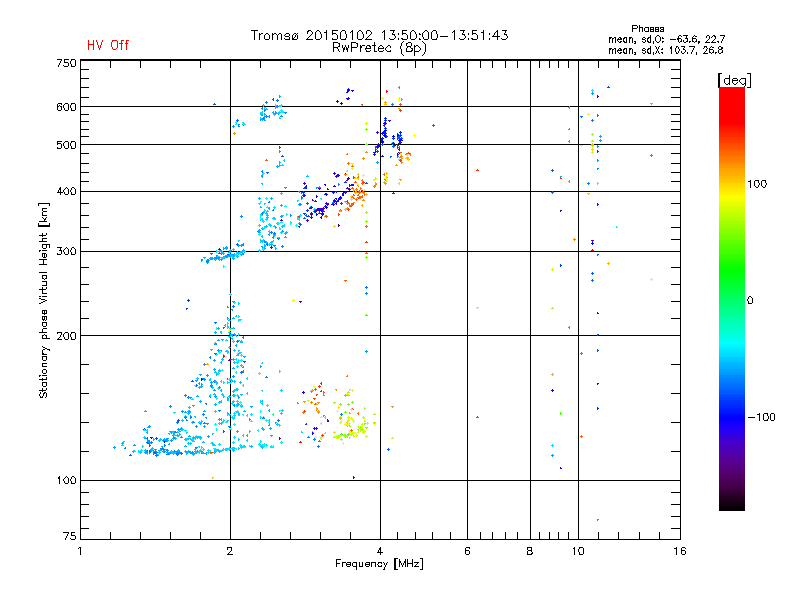This screenshot has height=600, width=800.
Task: Click the y-axis label '750'
Action: click(x=66, y=63)
